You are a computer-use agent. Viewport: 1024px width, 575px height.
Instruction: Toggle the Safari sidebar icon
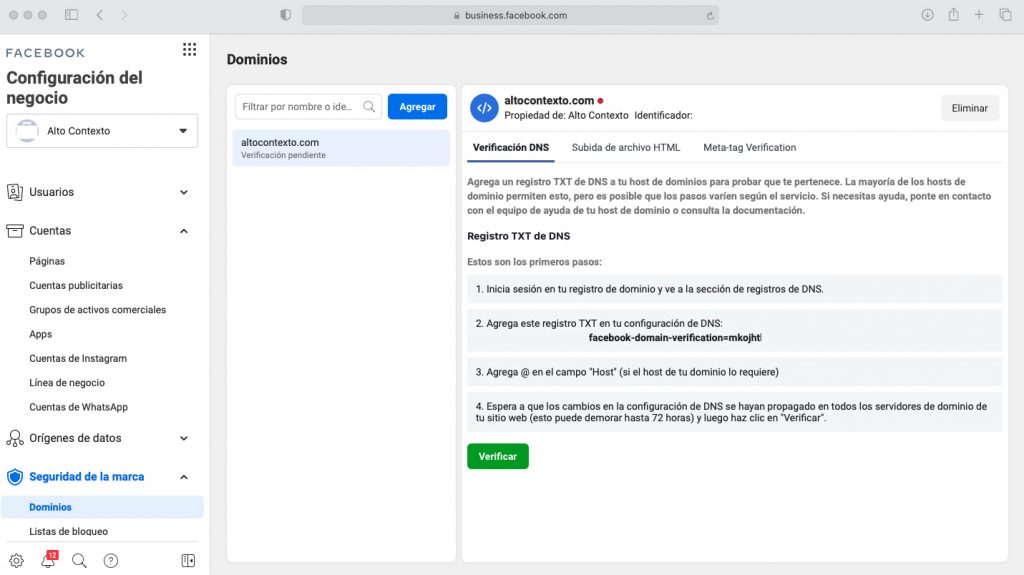click(71, 15)
